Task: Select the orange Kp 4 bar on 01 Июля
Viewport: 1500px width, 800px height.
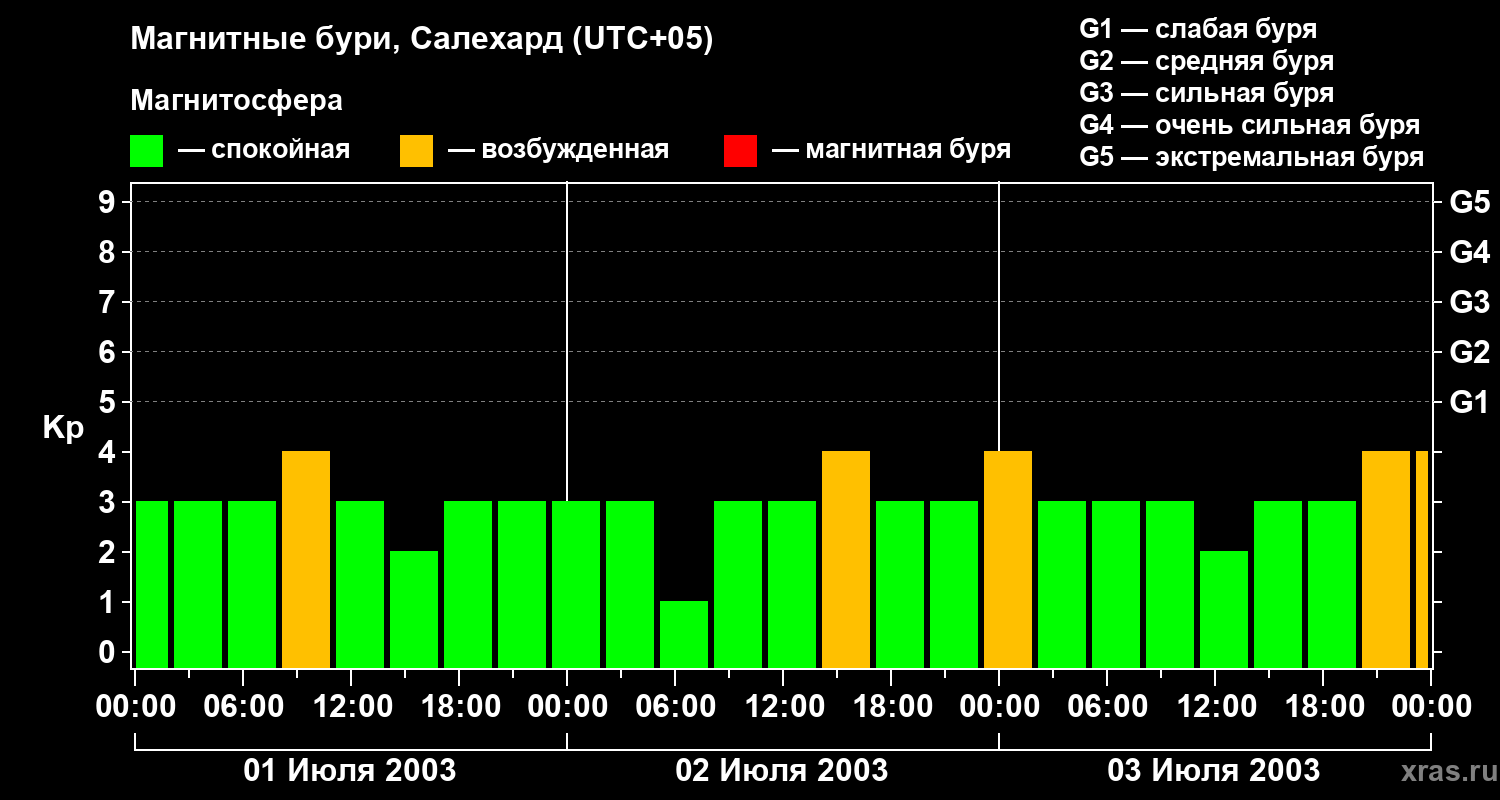Action: coord(306,560)
